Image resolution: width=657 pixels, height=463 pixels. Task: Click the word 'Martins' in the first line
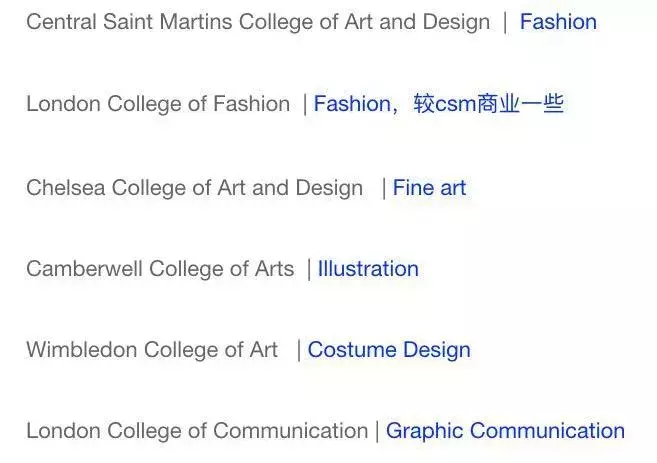[x=219, y=22]
